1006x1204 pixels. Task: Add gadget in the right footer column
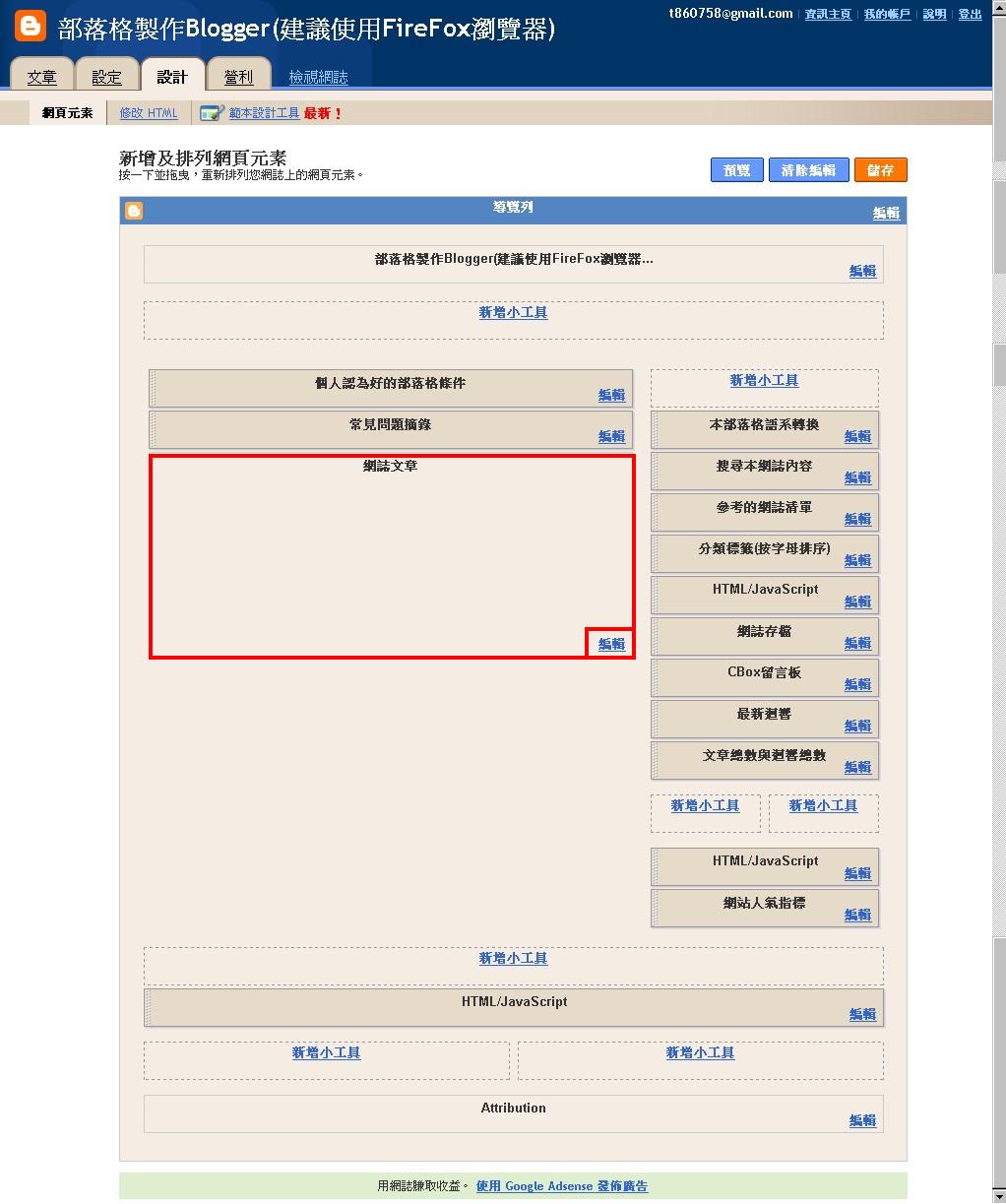(x=700, y=1052)
